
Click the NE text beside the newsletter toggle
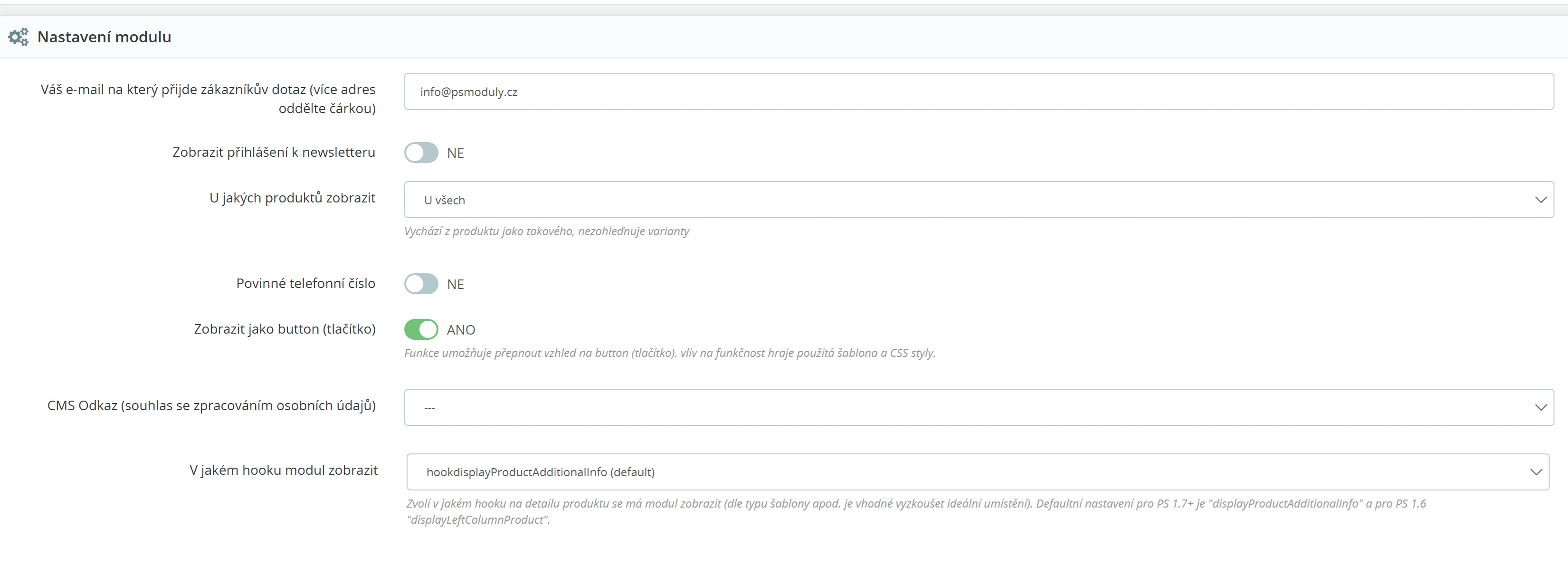point(456,154)
